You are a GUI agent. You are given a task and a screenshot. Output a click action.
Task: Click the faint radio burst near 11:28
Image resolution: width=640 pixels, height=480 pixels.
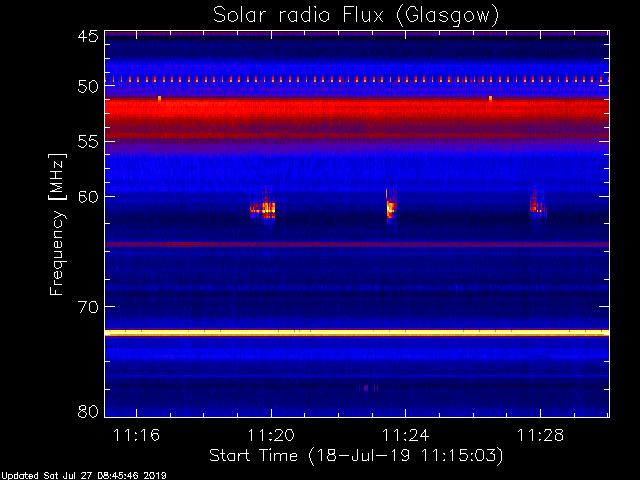coord(538,204)
